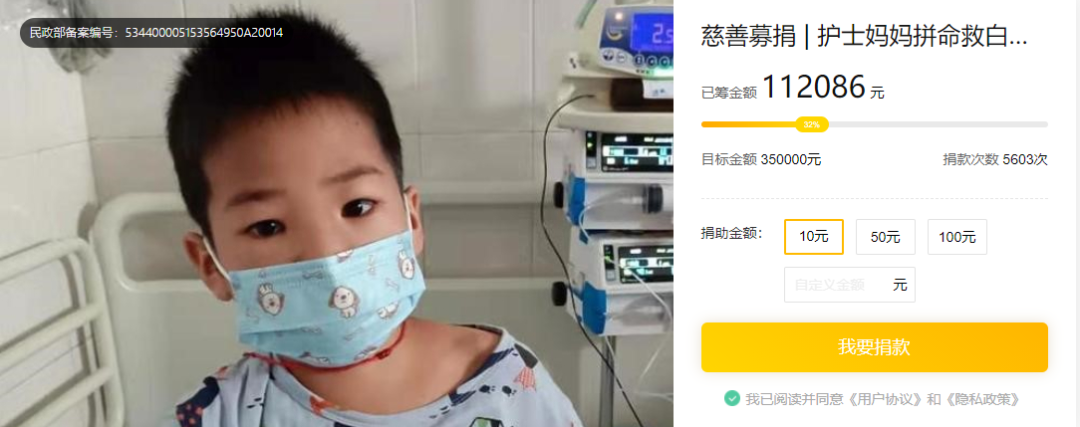This screenshot has height=427, width=1080.
Task: Click the 已筹金额 label
Action: (x=729, y=93)
